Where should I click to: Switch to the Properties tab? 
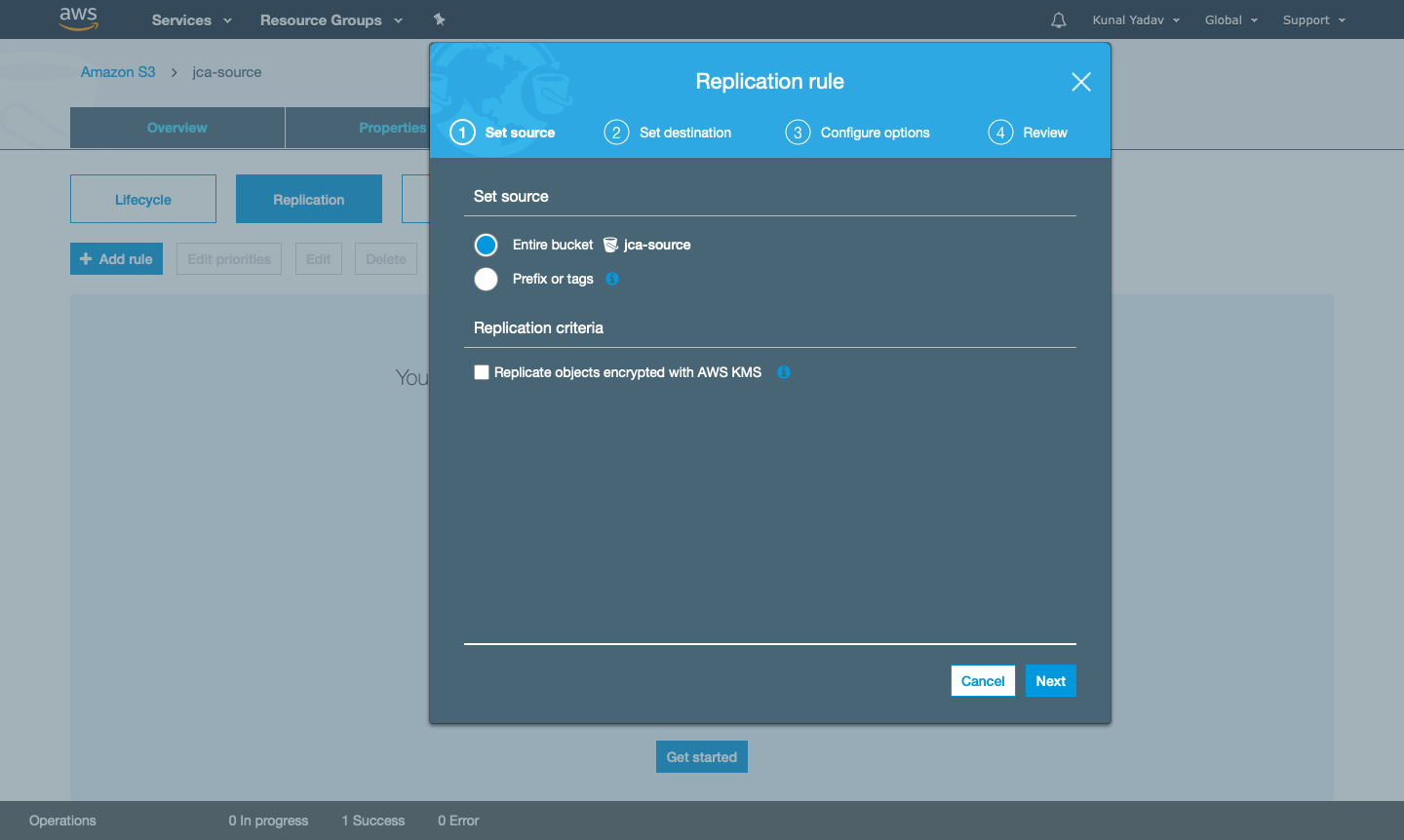click(392, 128)
